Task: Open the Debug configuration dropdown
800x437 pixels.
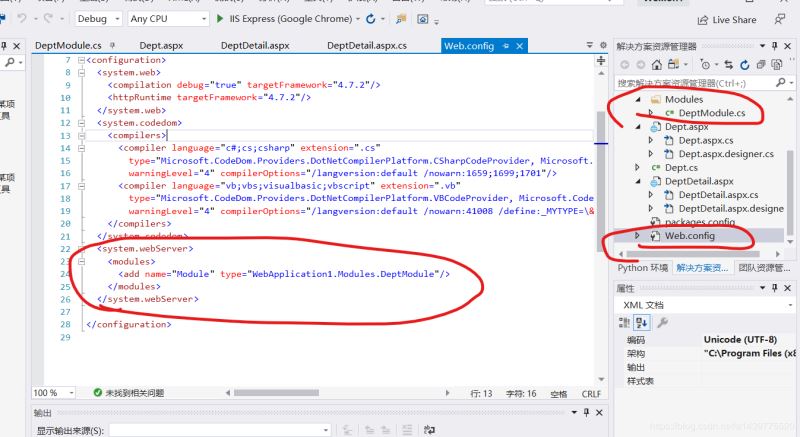Action: pyautogui.click(x=98, y=19)
